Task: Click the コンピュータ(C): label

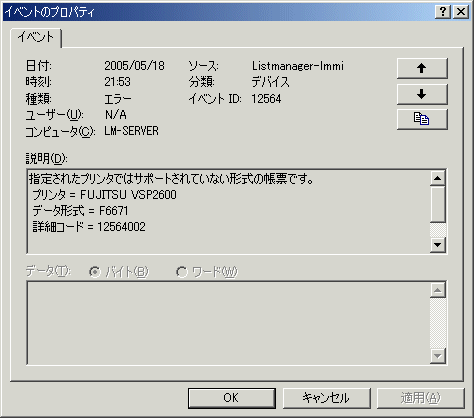Action: point(60,132)
